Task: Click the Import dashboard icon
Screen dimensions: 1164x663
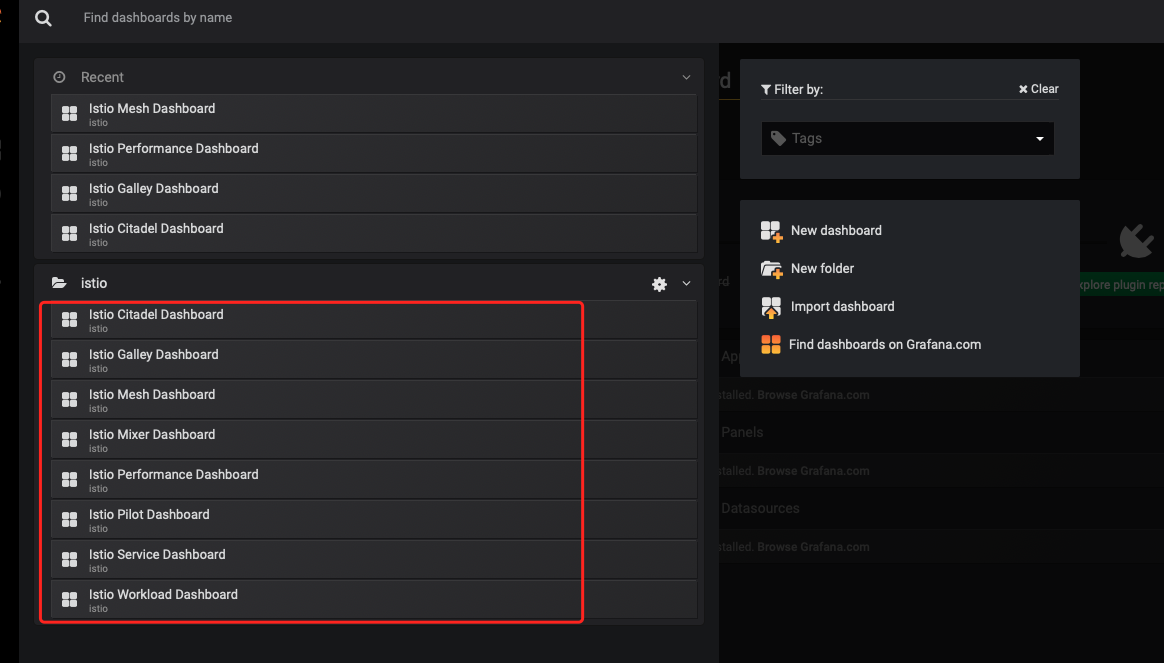Action: [x=771, y=307]
